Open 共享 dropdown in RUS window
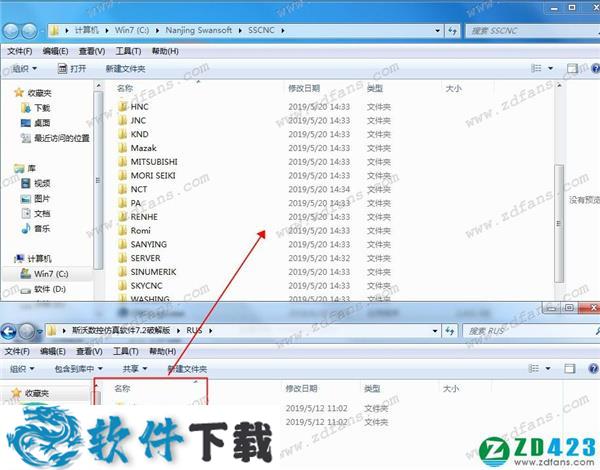 (x=135, y=369)
